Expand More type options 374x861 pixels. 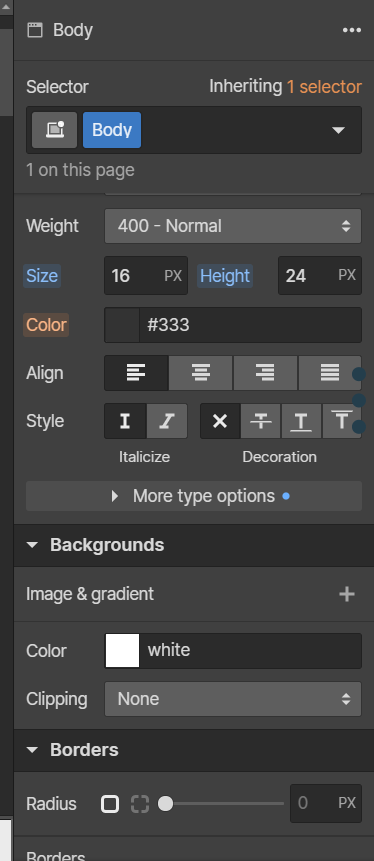(x=194, y=496)
